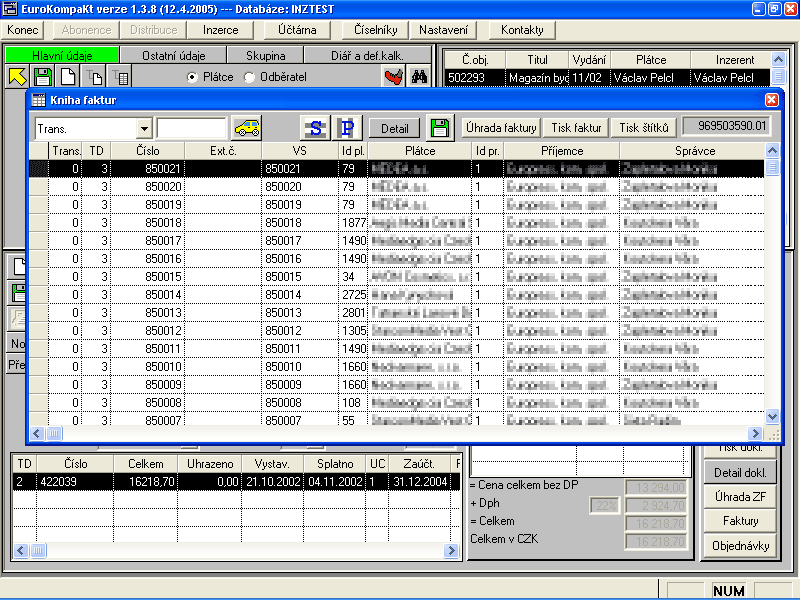Select the Odběratel radio button
Screen dimensions: 800x600
250,77
